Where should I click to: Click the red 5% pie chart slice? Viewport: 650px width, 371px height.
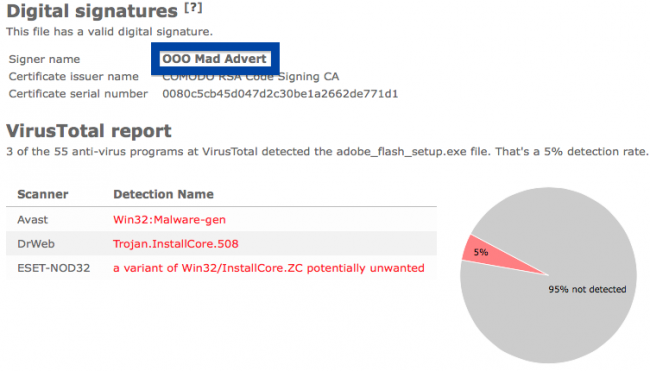[x=493, y=255]
